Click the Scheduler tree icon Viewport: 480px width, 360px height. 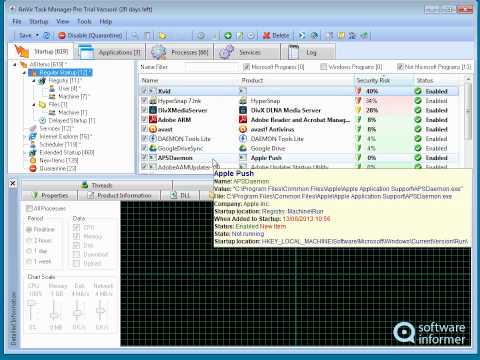click(x=33, y=144)
